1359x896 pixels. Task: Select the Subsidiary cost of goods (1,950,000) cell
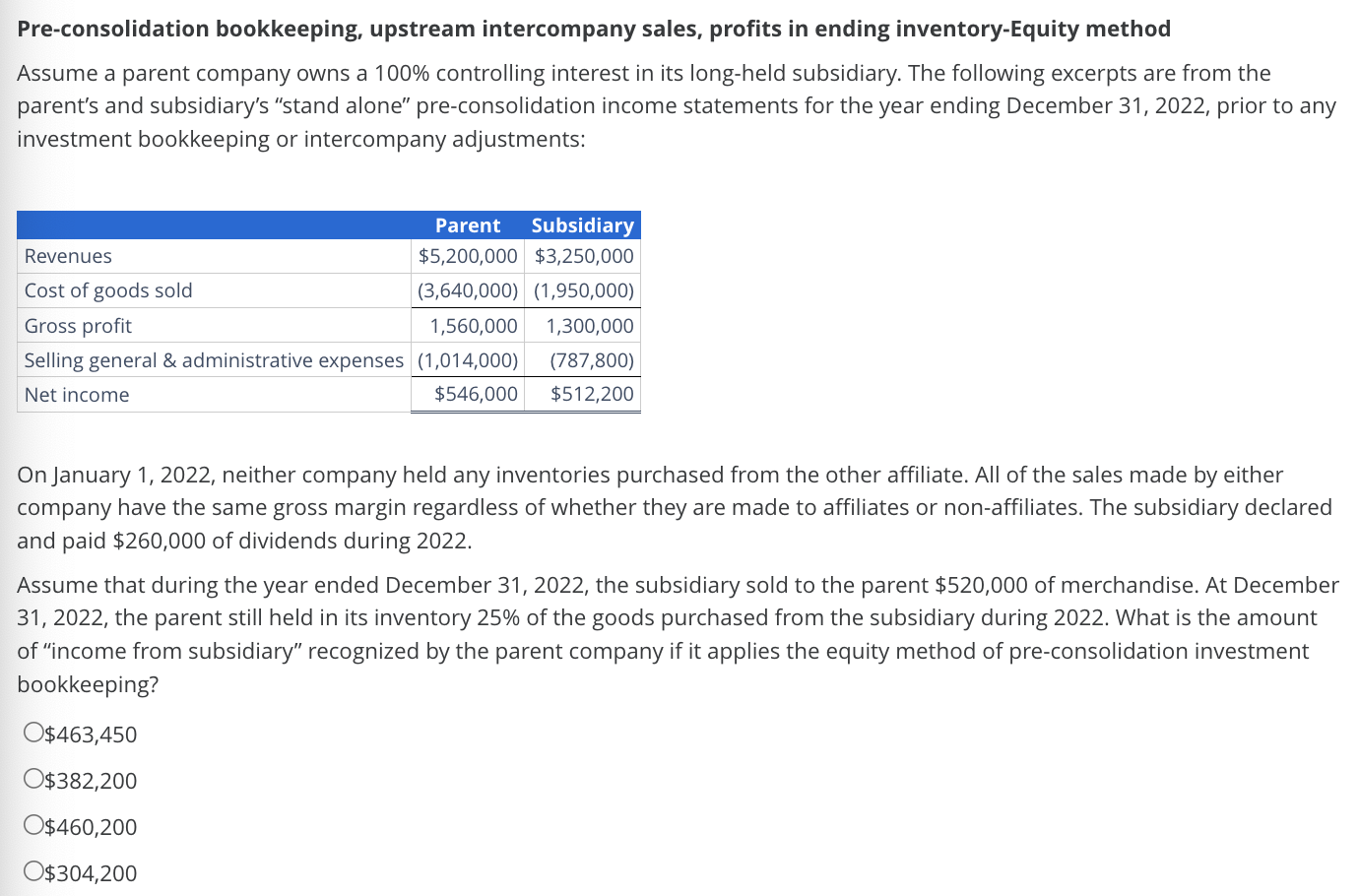pos(584,290)
